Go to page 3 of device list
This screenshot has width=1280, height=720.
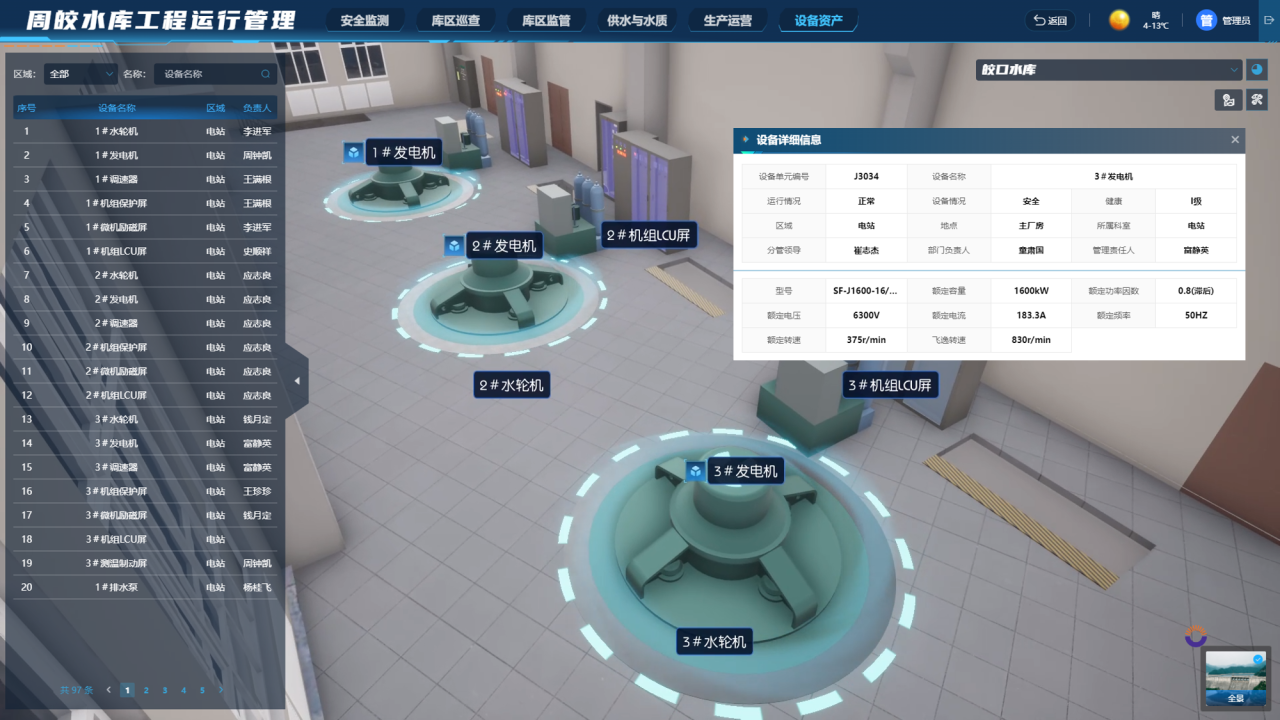[165, 690]
